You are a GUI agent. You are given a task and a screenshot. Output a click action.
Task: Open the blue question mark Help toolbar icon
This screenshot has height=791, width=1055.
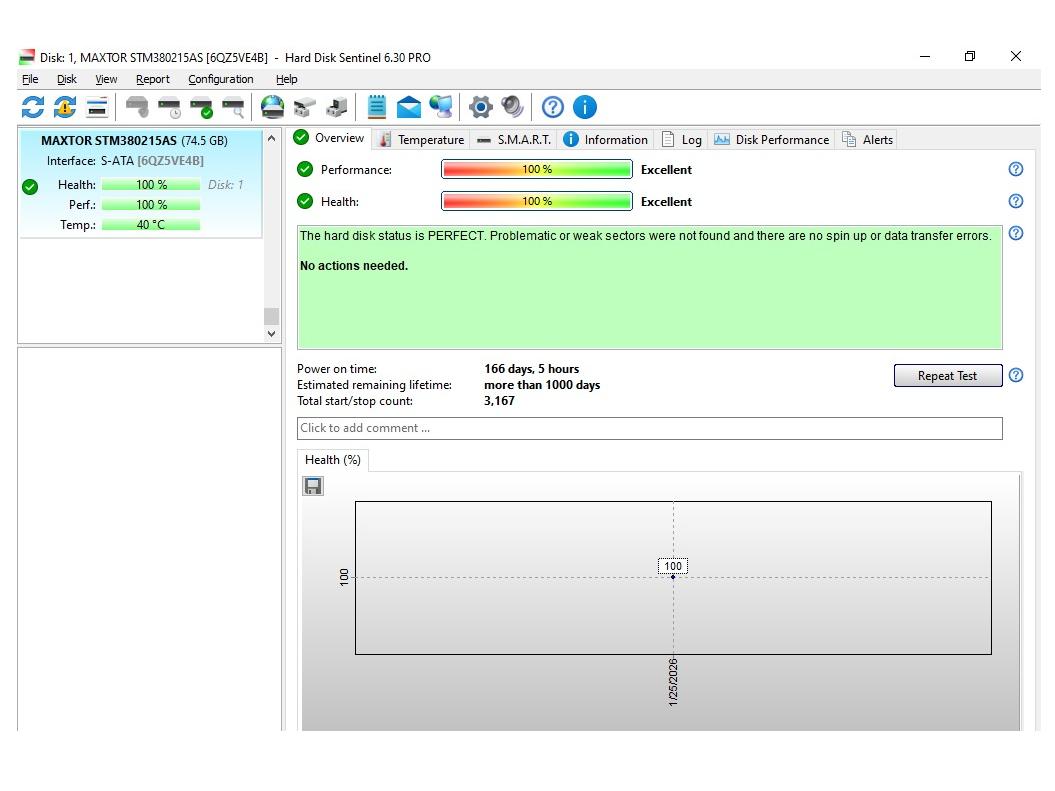[x=553, y=107]
